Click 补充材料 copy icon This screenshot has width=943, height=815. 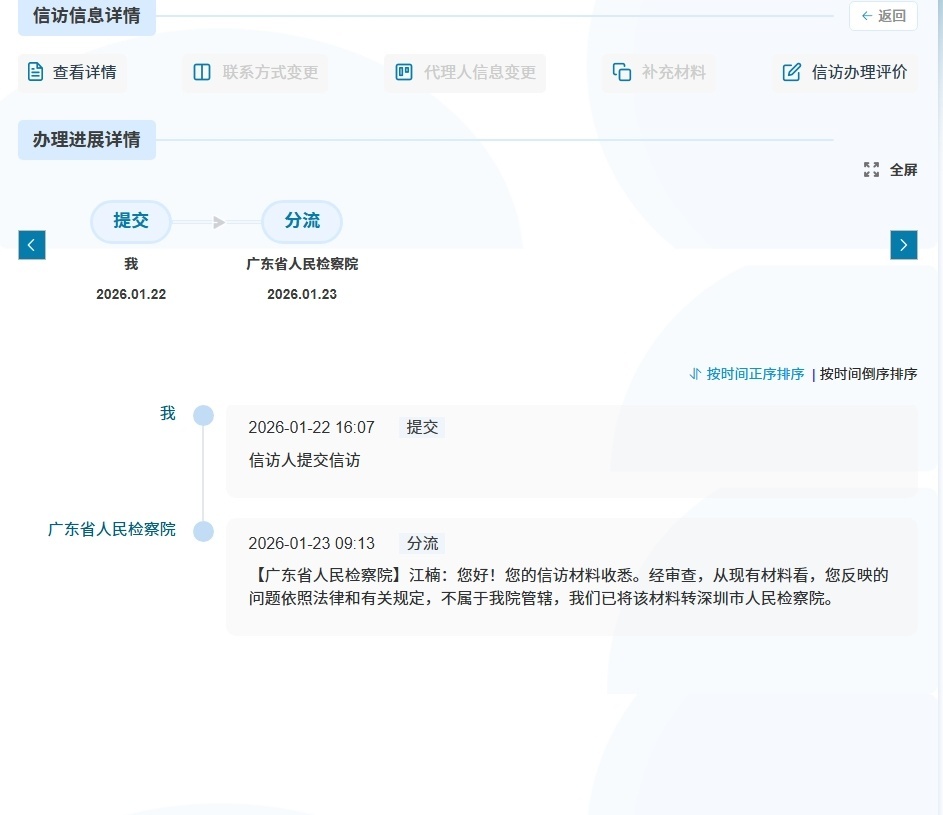[622, 72]
